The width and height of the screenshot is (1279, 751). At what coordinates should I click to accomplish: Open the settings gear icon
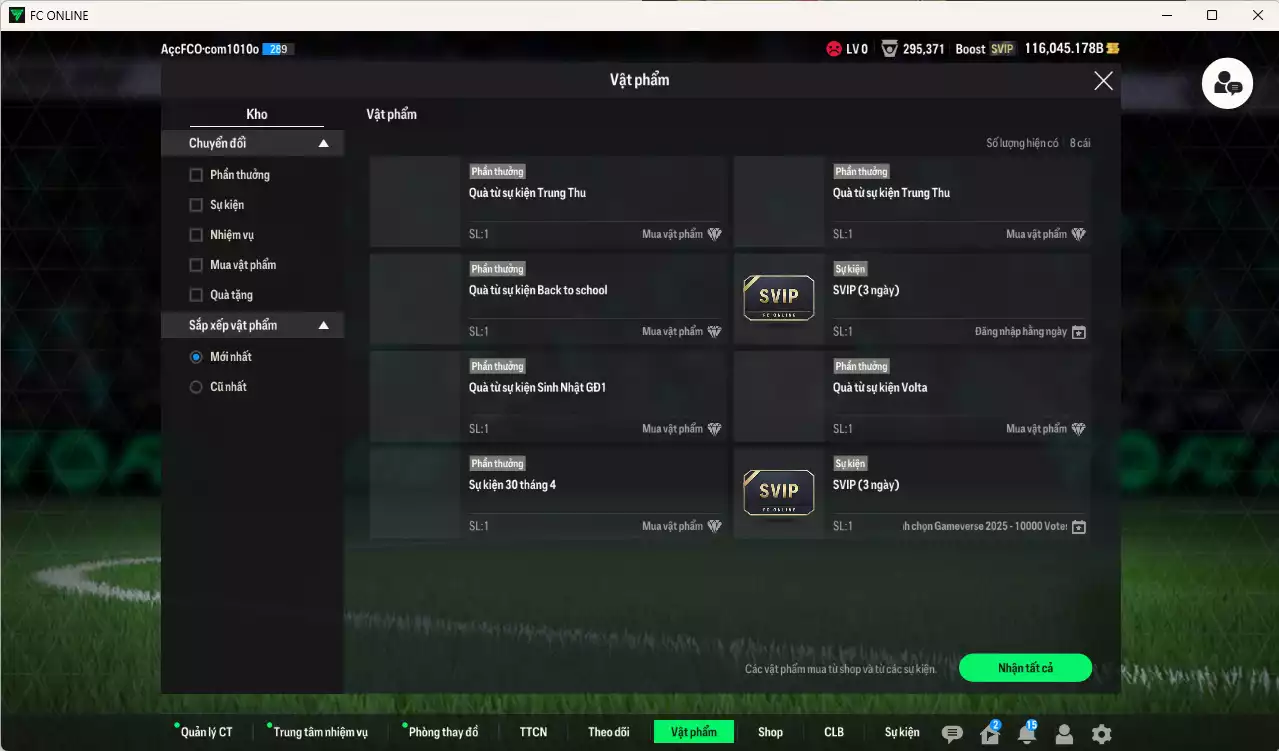point(1101,734)
